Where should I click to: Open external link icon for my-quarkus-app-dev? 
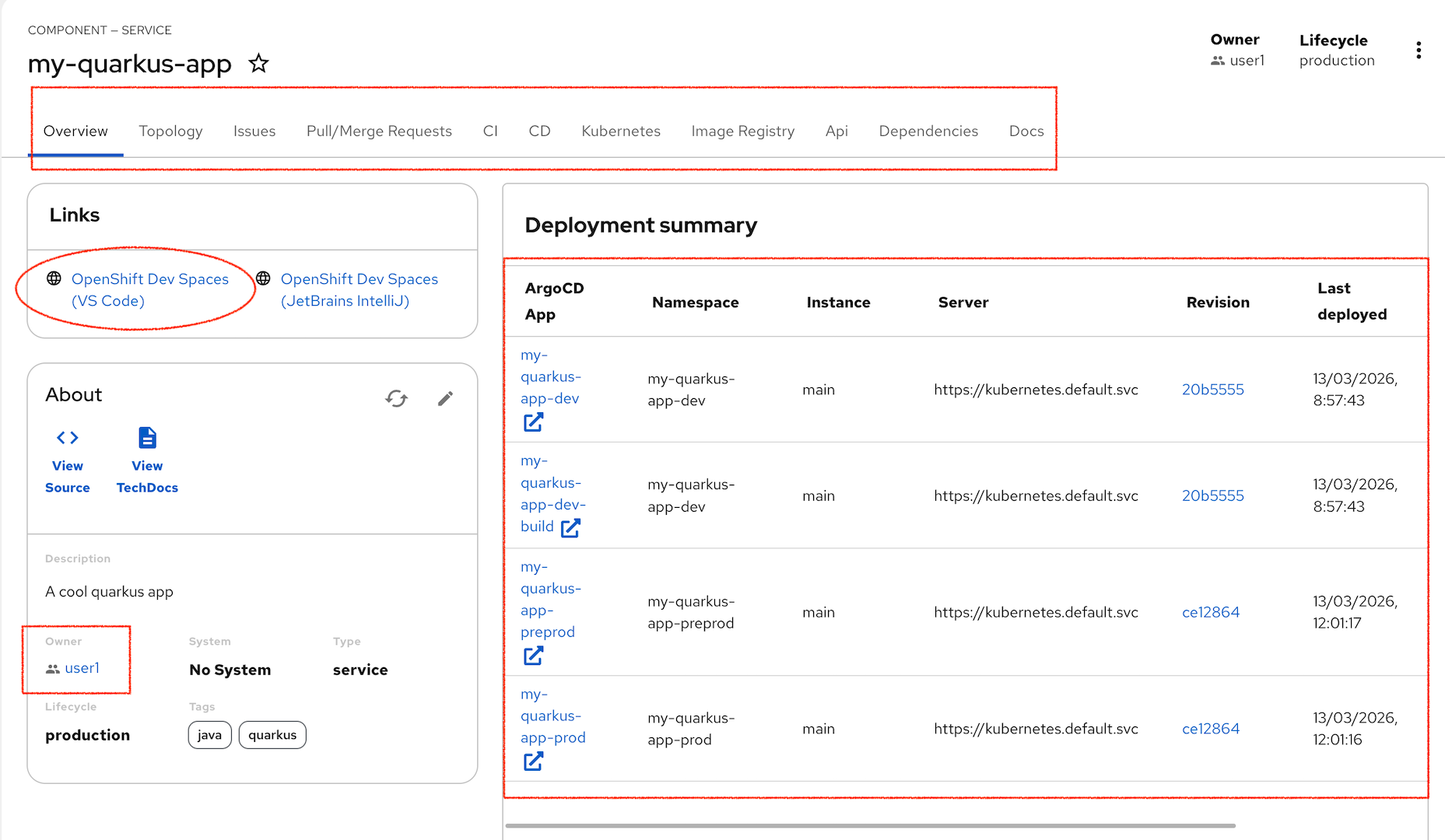(x=533, y=422)
